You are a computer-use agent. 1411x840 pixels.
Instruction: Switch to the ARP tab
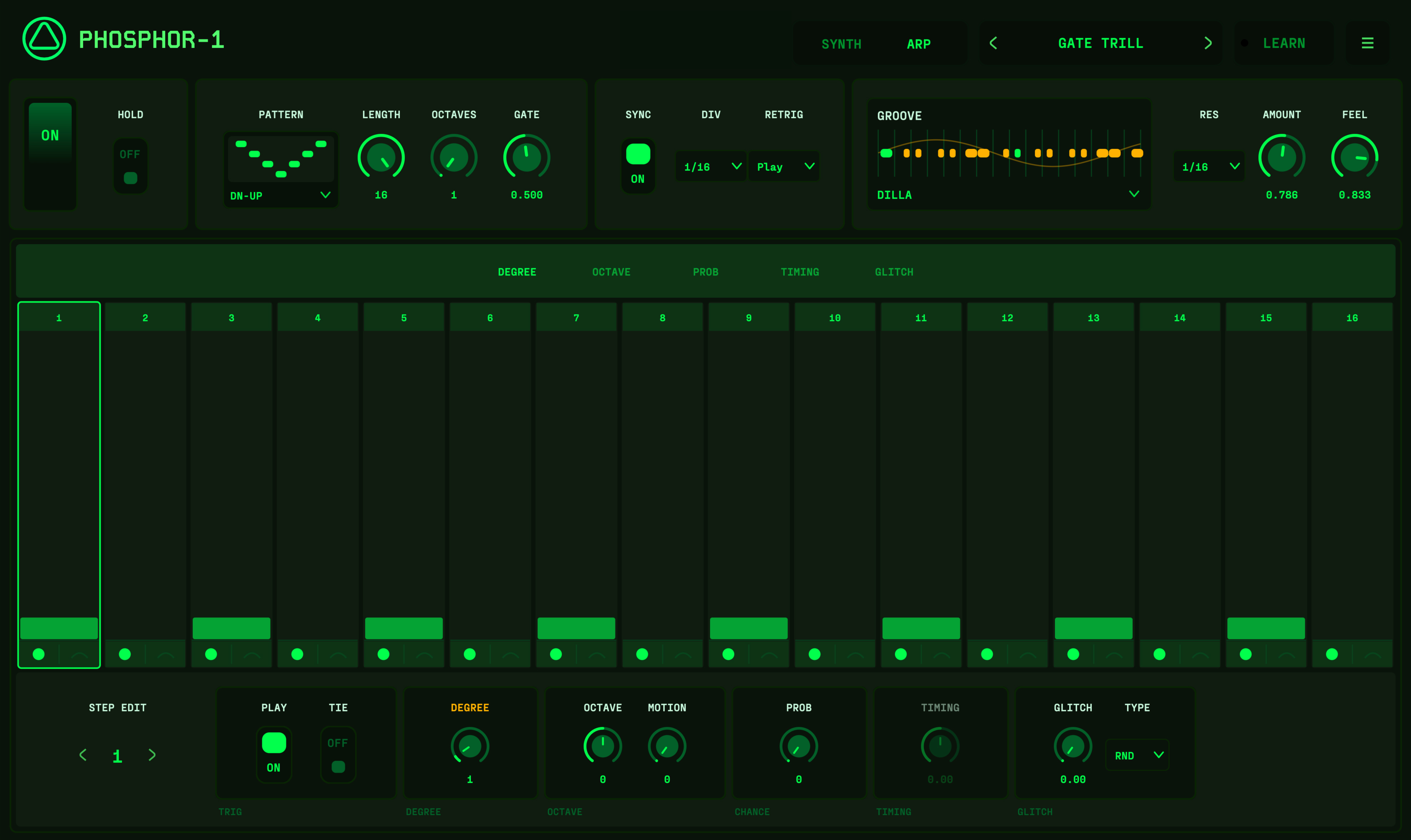pos(918,44)
